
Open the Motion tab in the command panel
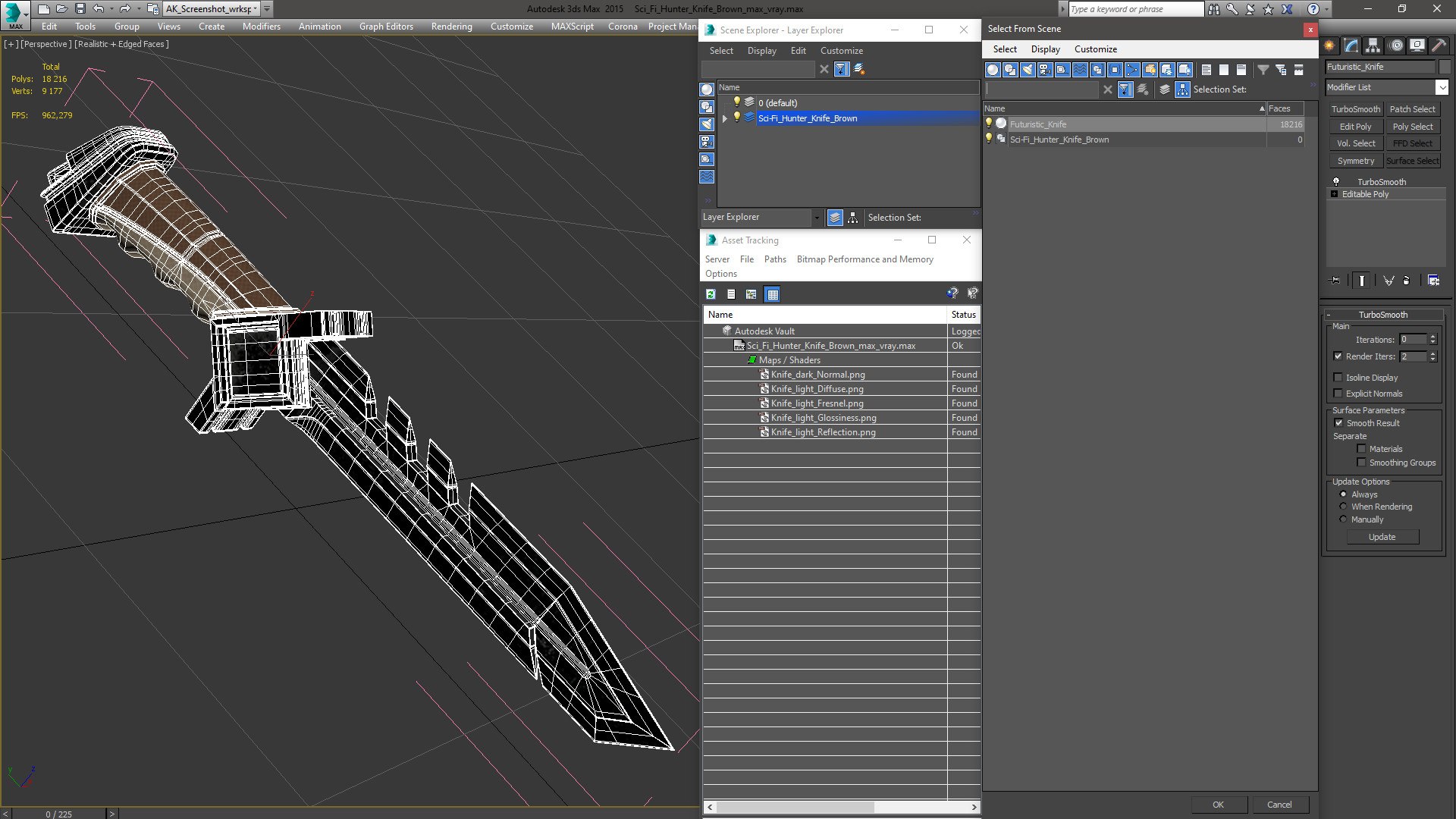coord(1395,45)
